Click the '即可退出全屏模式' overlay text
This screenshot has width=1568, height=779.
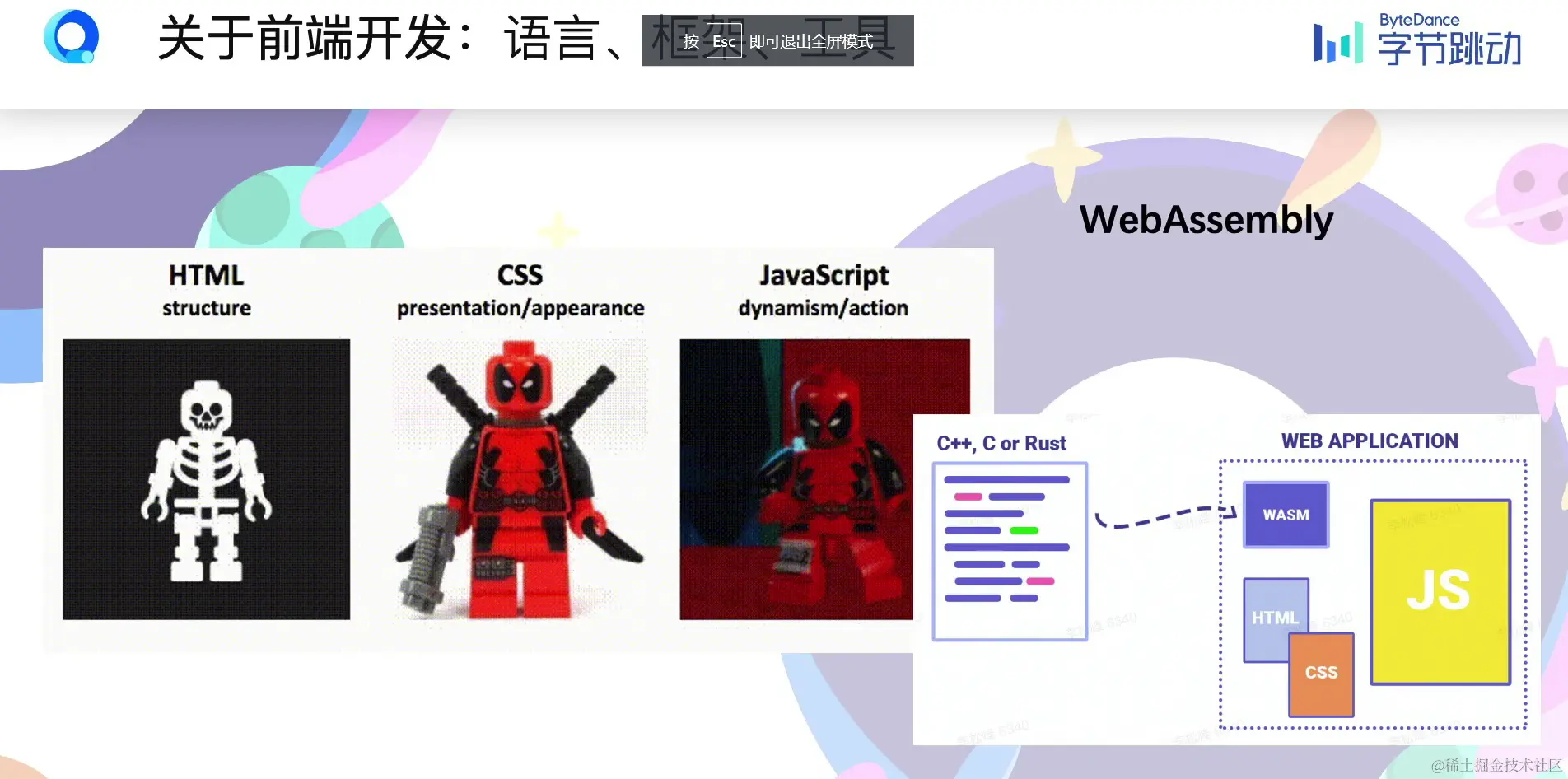[811, 41]
